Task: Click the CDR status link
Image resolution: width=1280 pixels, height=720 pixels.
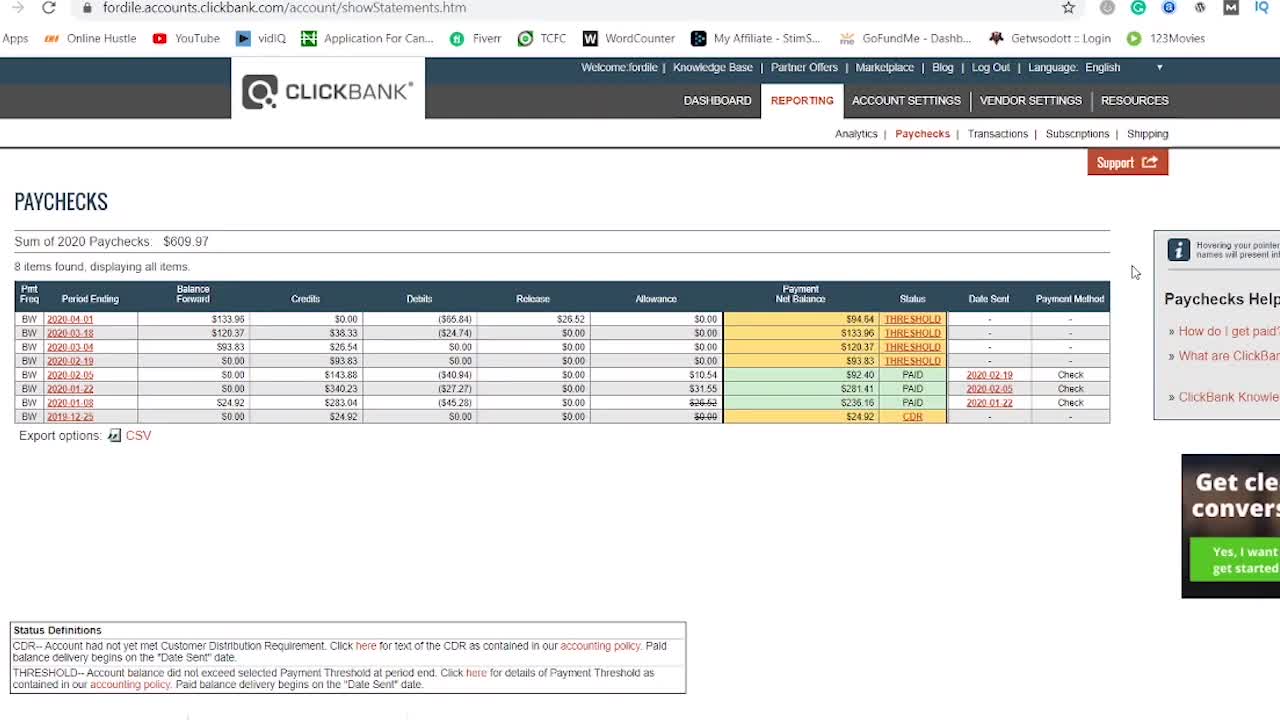Action: (x=912, y=417)
